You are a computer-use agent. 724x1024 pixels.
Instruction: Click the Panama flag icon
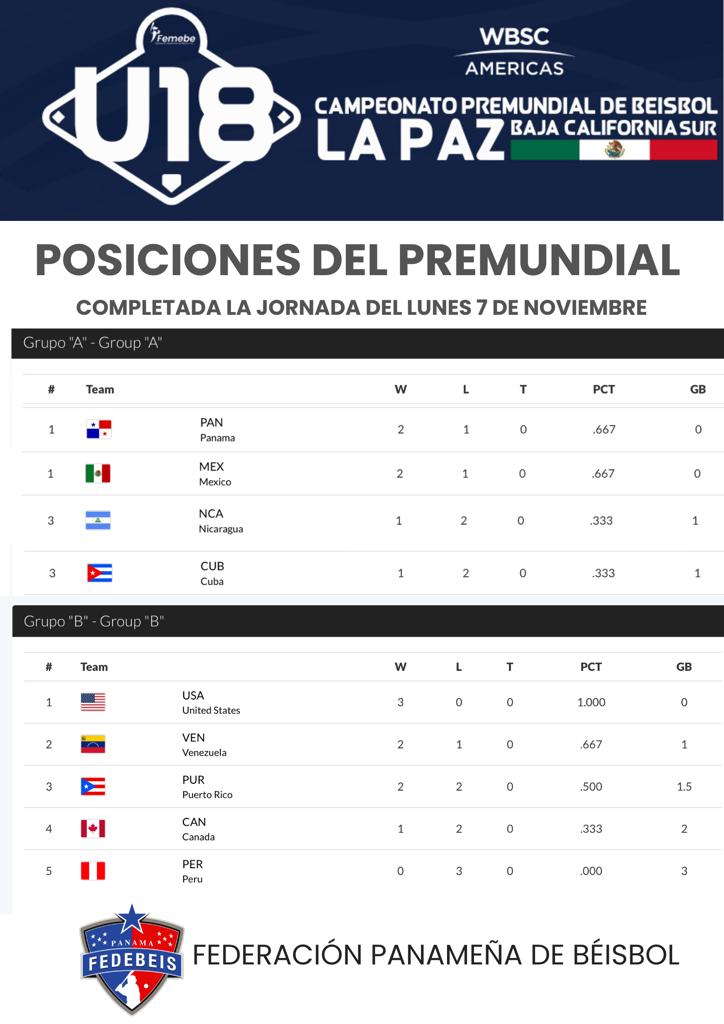point(98,430)
